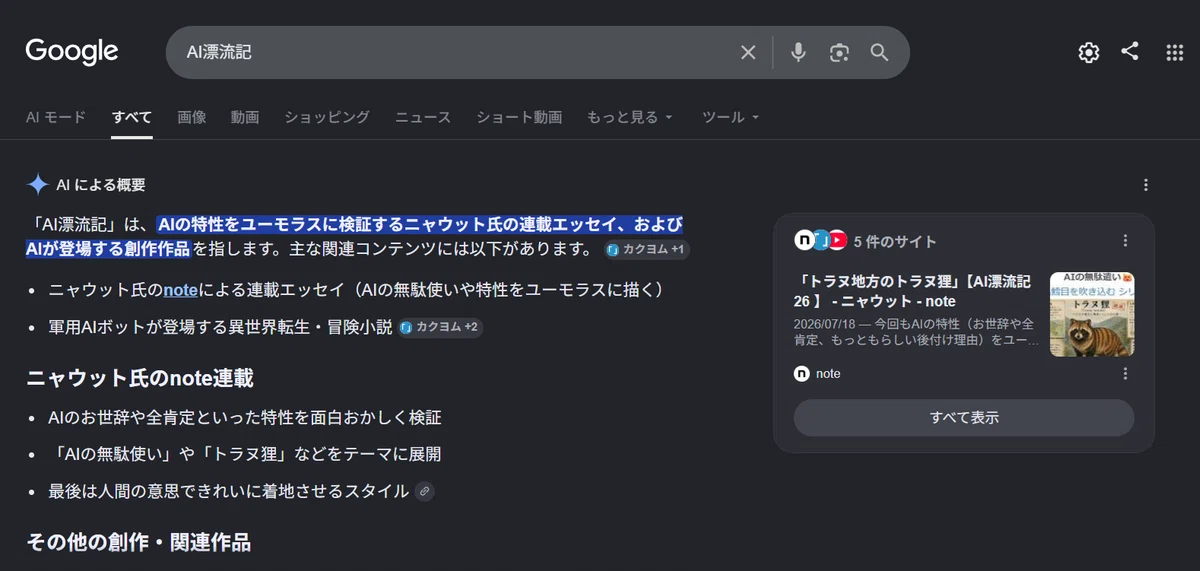Click the magnifying glass search icon
Image resolution: width=1200 pixels, height=571 pixels.
(880, 53)
